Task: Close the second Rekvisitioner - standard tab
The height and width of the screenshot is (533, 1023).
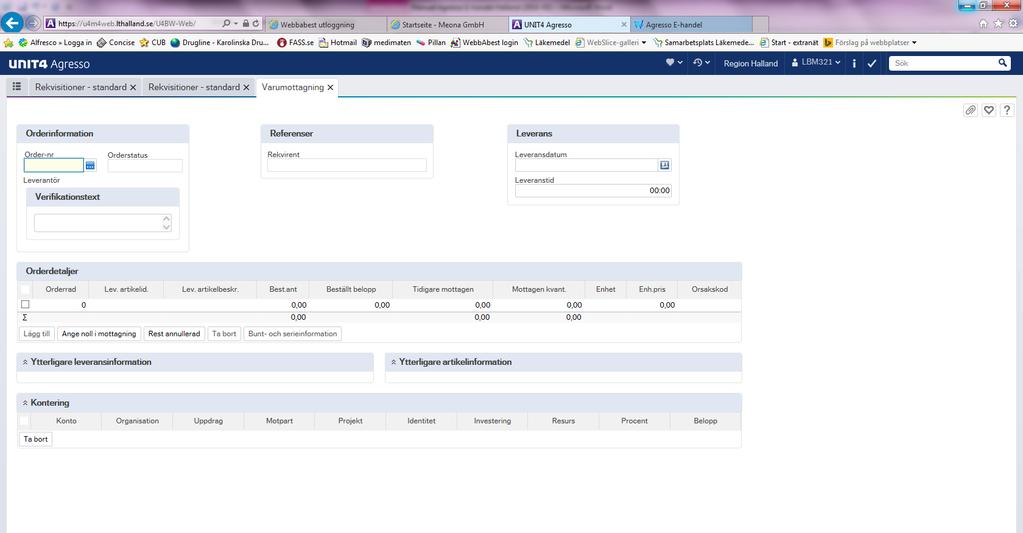Action: 247,87
